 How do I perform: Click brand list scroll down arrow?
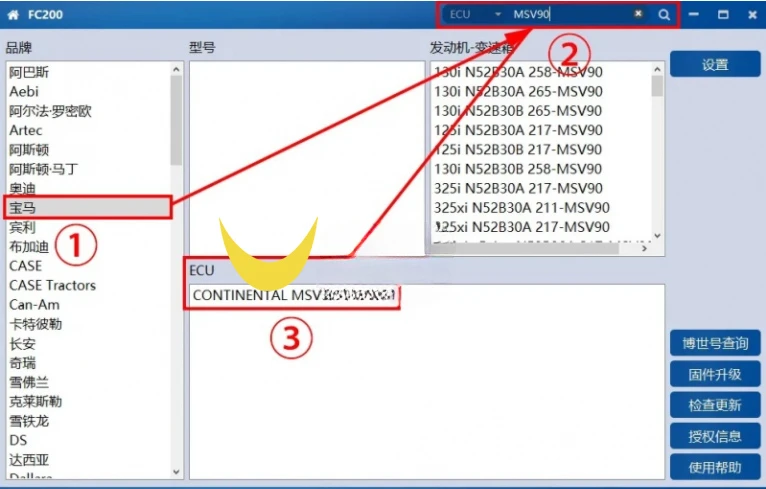click(x=176, y=472)
